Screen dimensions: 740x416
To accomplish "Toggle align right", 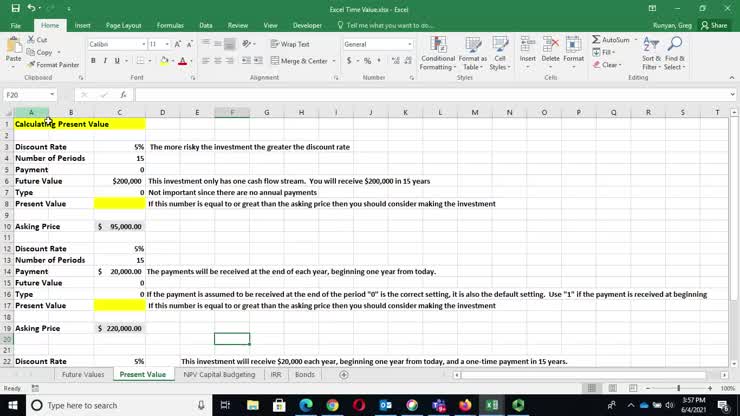I will tap(229, 61).
